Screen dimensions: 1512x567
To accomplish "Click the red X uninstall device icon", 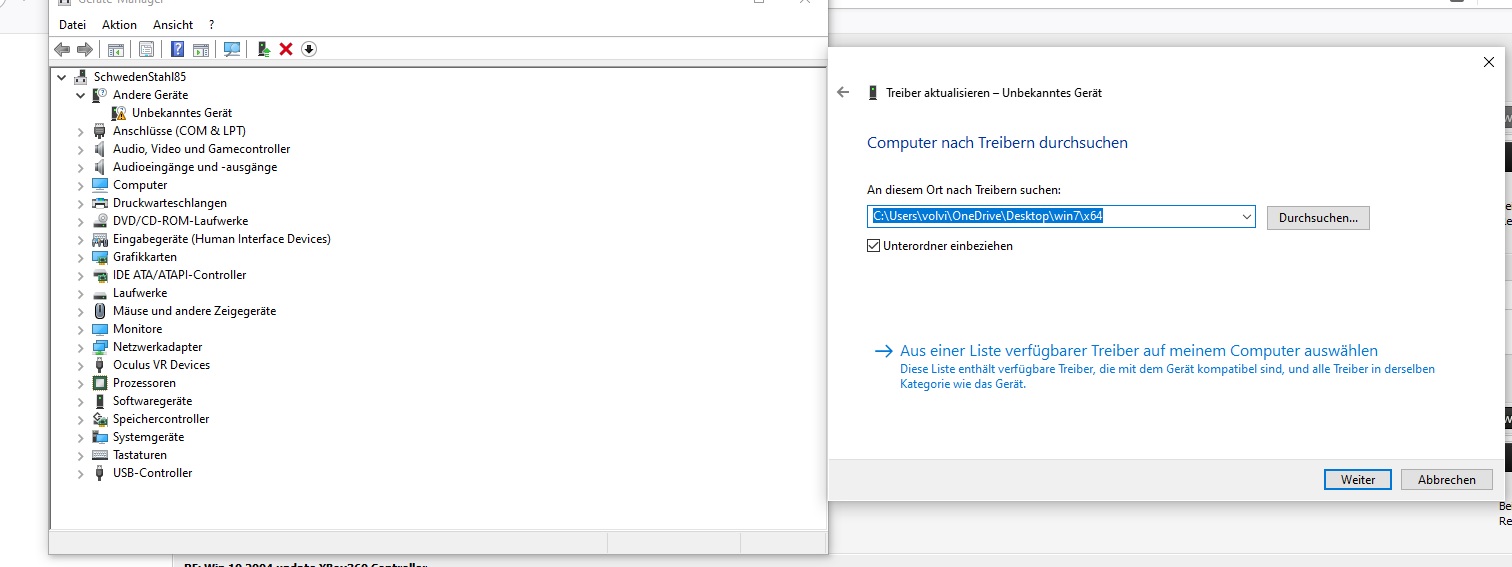I will click(286, 49).
